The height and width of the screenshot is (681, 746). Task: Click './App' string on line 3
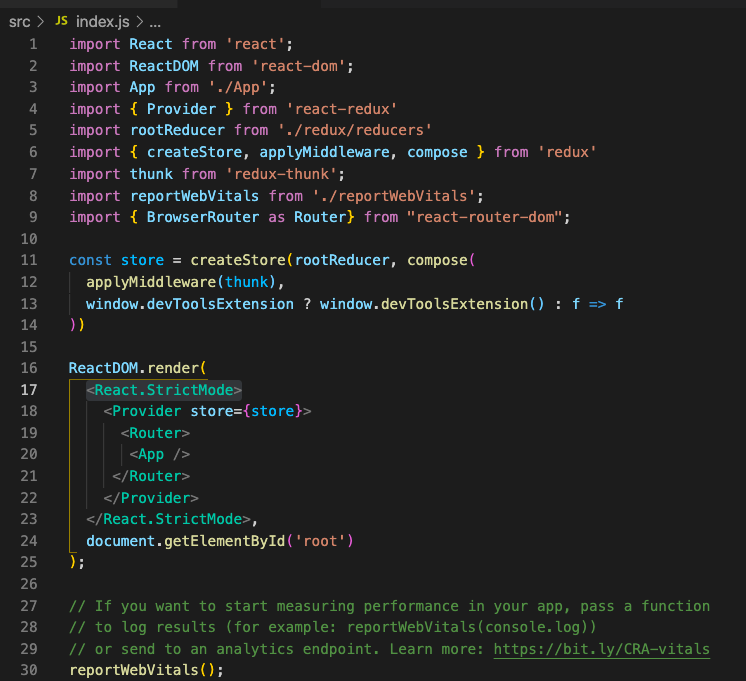coord(238,88)
